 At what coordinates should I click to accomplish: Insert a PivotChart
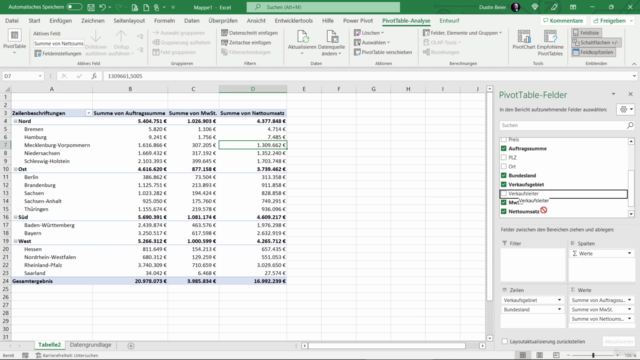[x=524, y=40]
